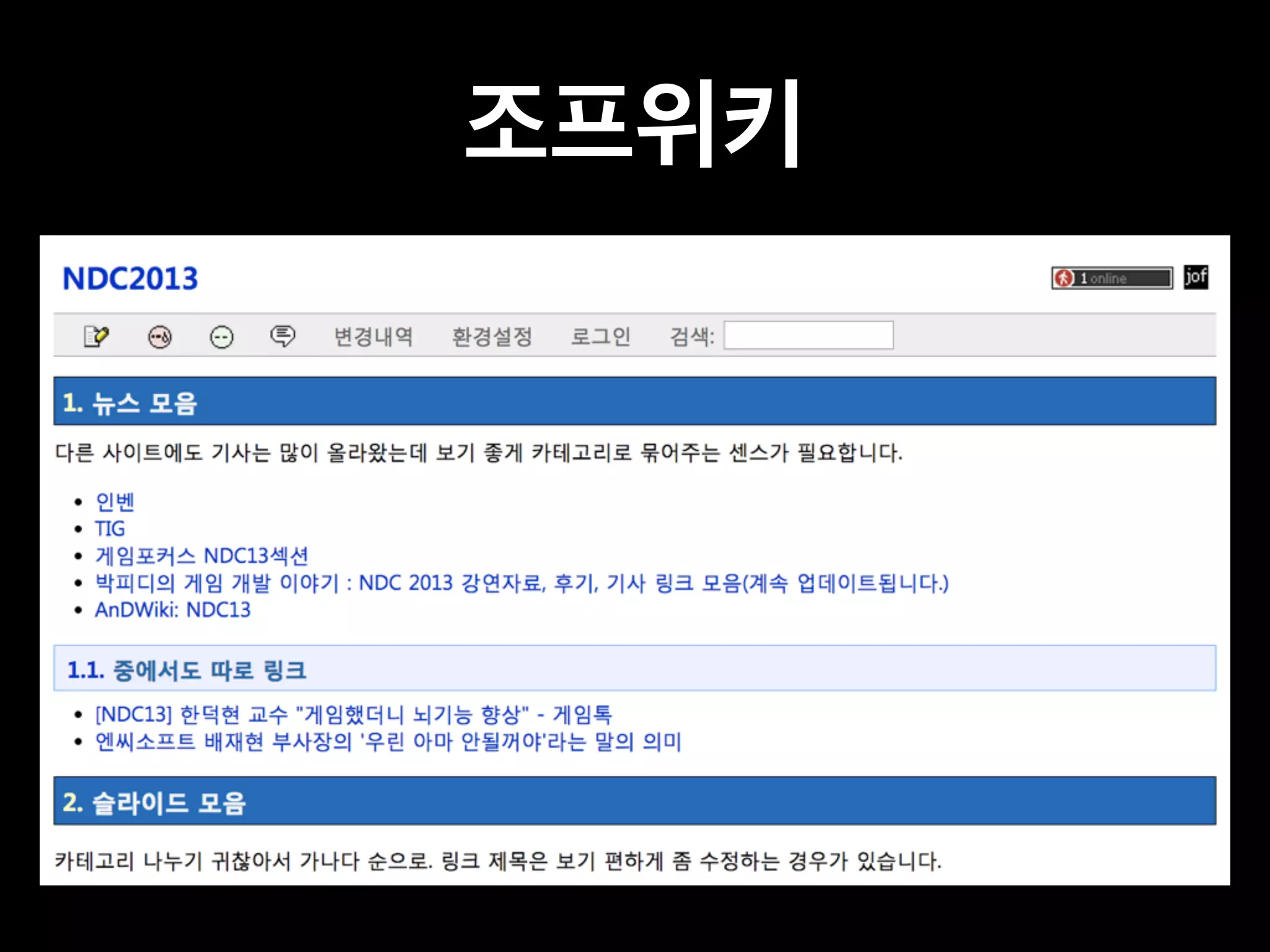Click the diff face icon in toolbar
The width and height of the screenshot is (1270, 952).
[159, 337]
